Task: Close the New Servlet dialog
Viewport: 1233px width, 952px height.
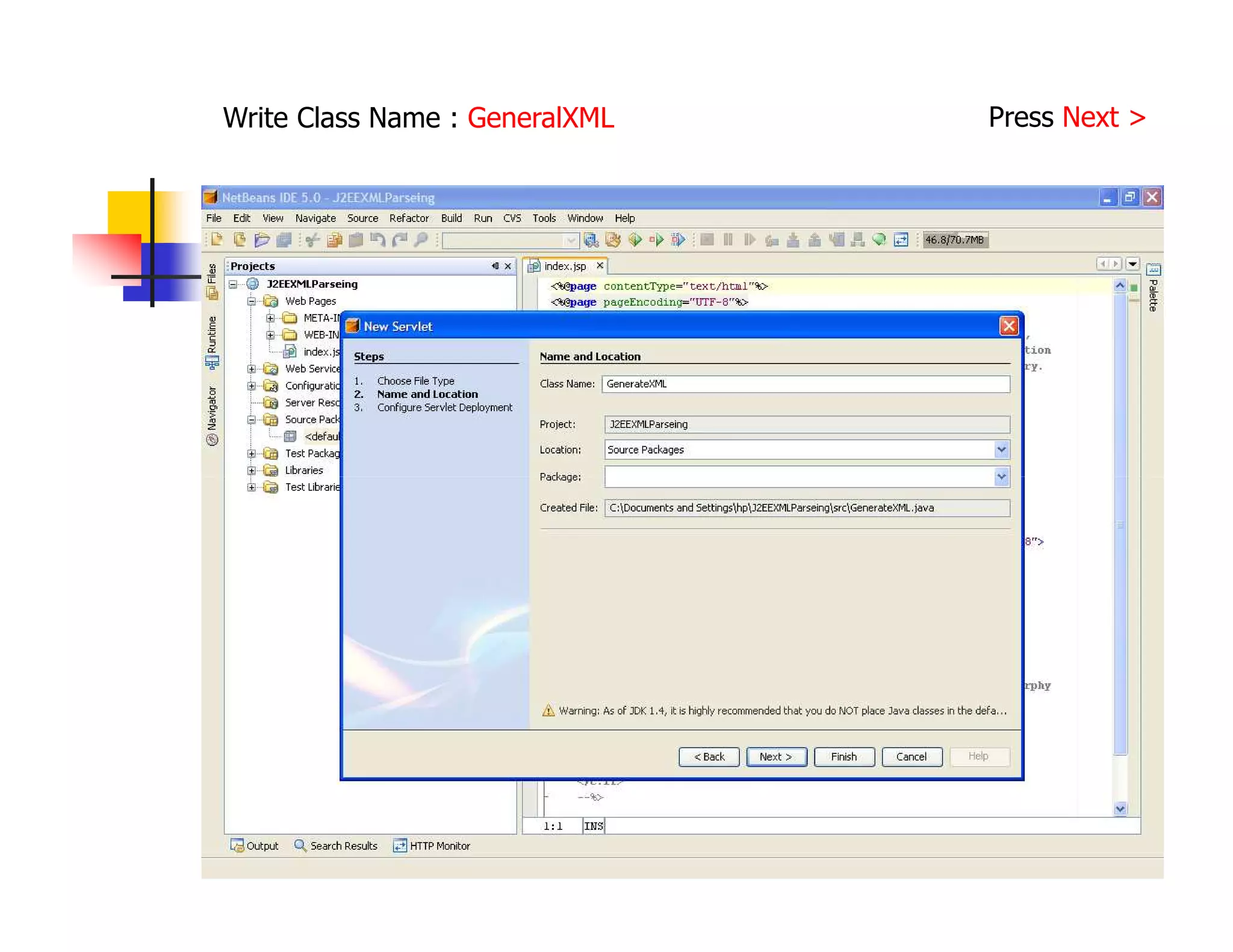Action: point(1008,326)
